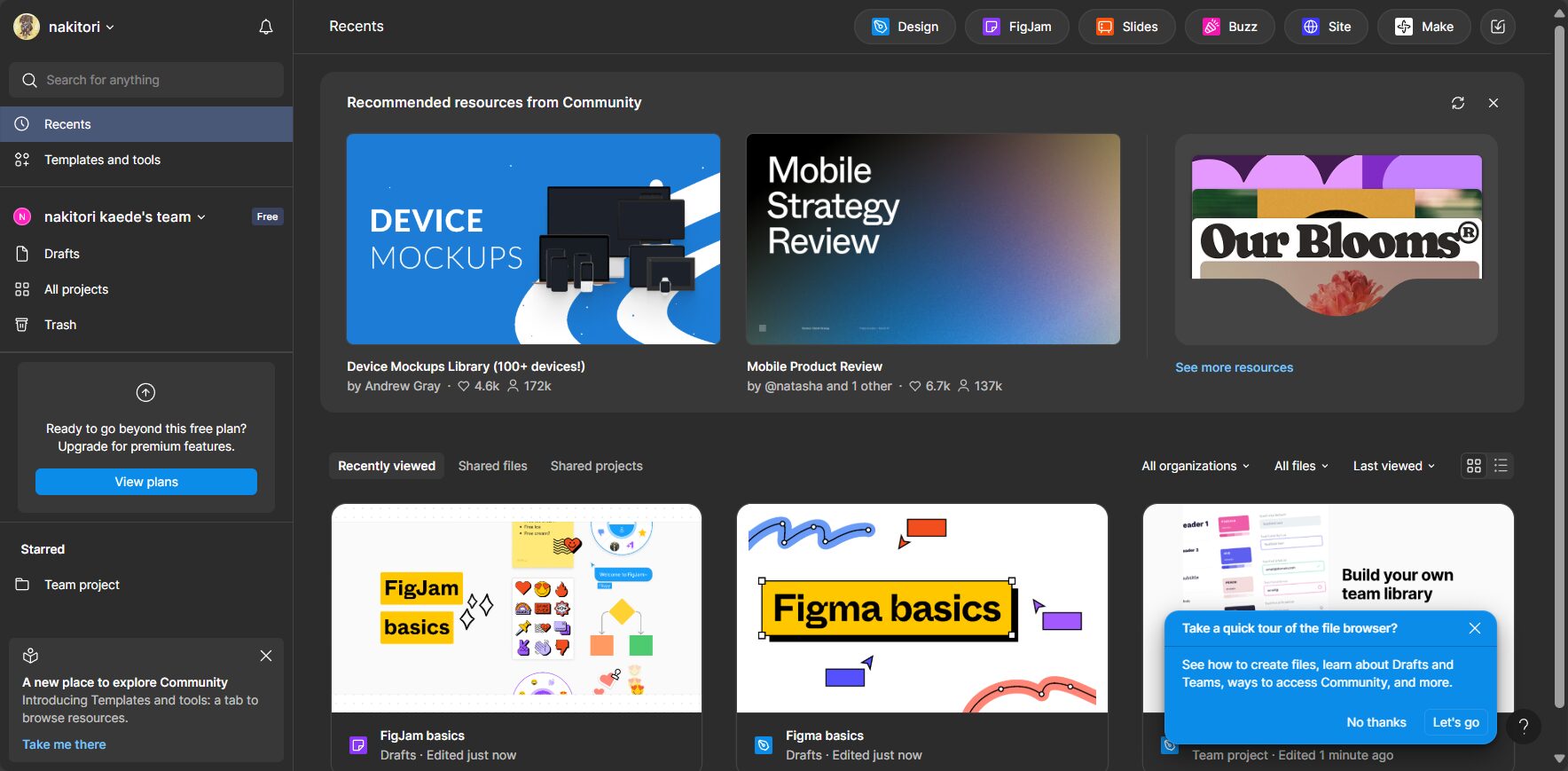Viewport: 1568px width, 771px height.
Task: Click the nakitori kaede's team avatar
Action: (x=22, y=216)
